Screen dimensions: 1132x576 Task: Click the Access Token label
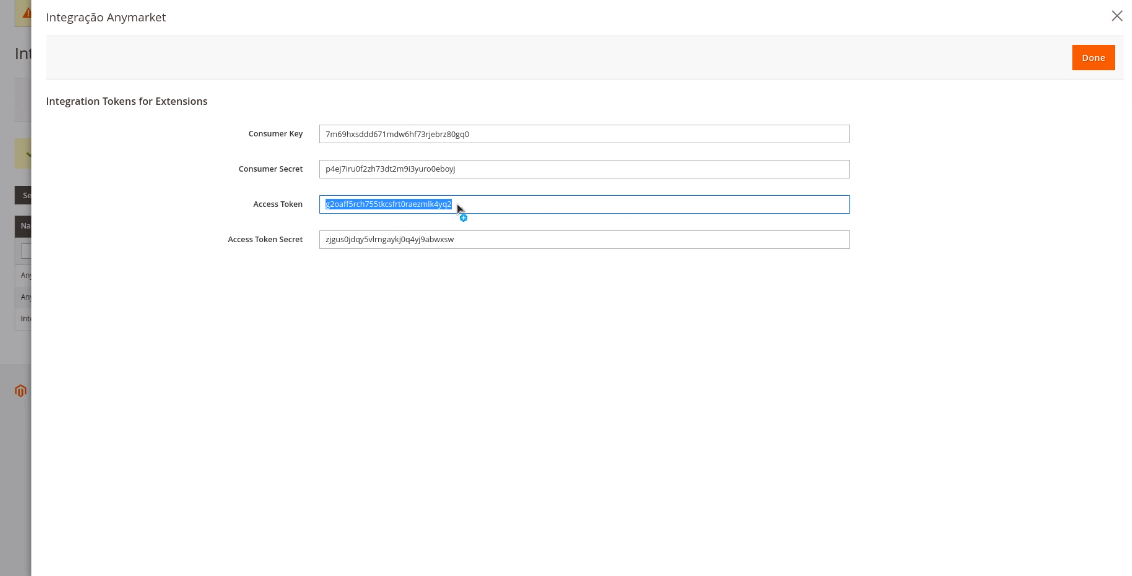pyautogui.click(x=277, y=204)
